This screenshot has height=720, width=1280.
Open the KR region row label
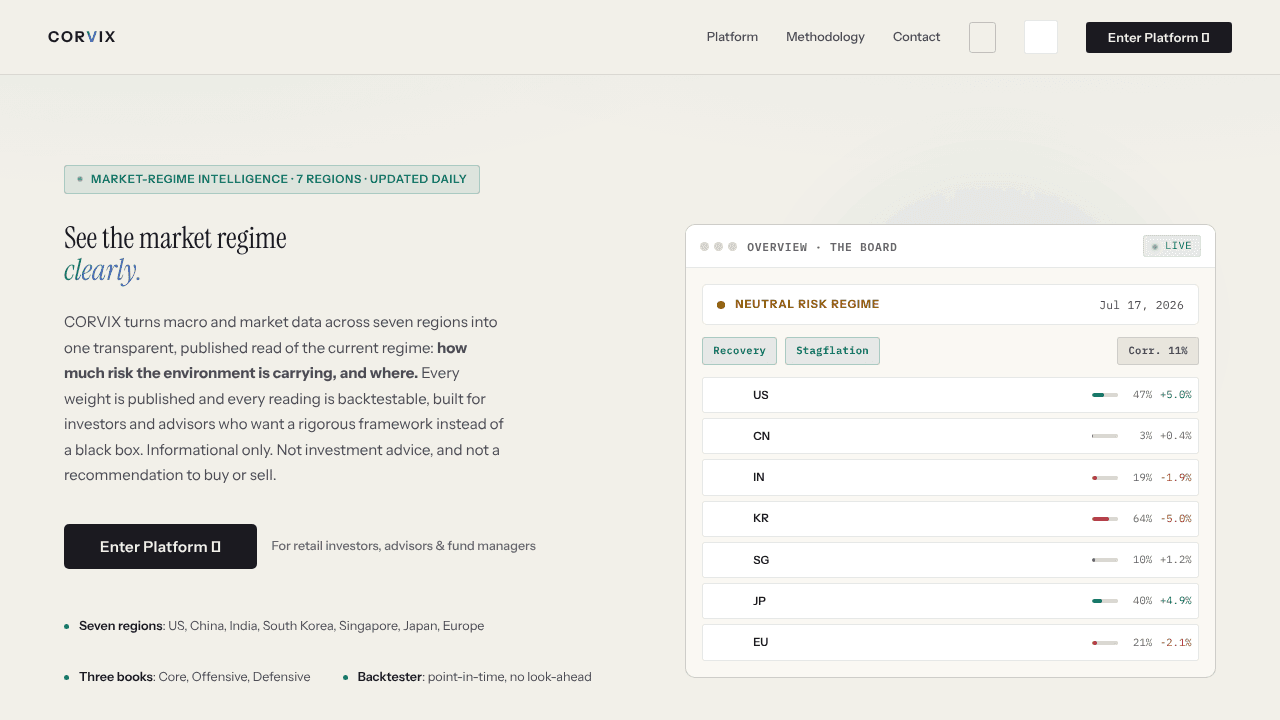(761, 518)
